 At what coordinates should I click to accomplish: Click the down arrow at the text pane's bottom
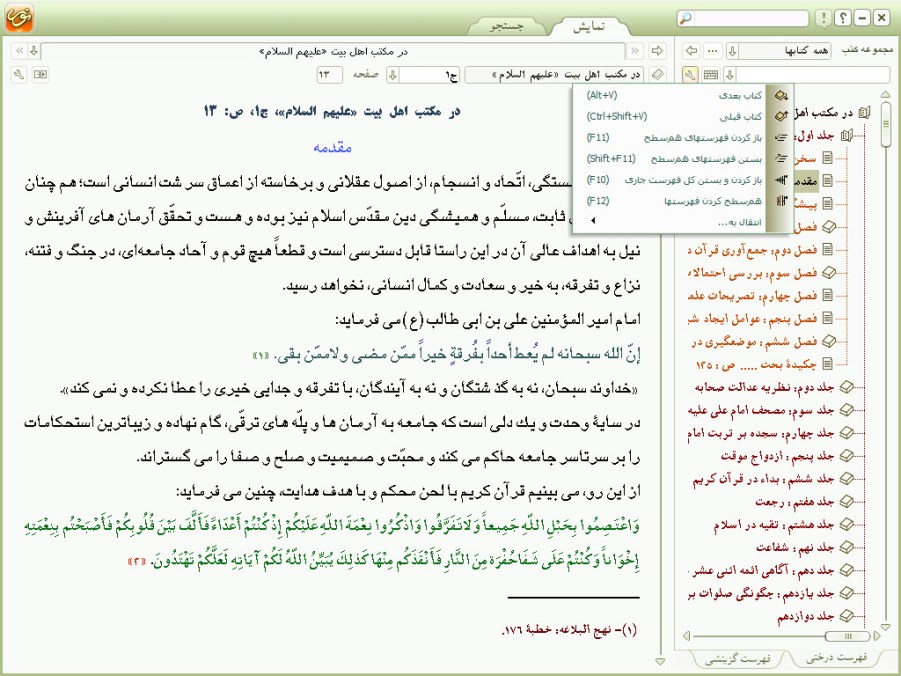tap(660, 662)
